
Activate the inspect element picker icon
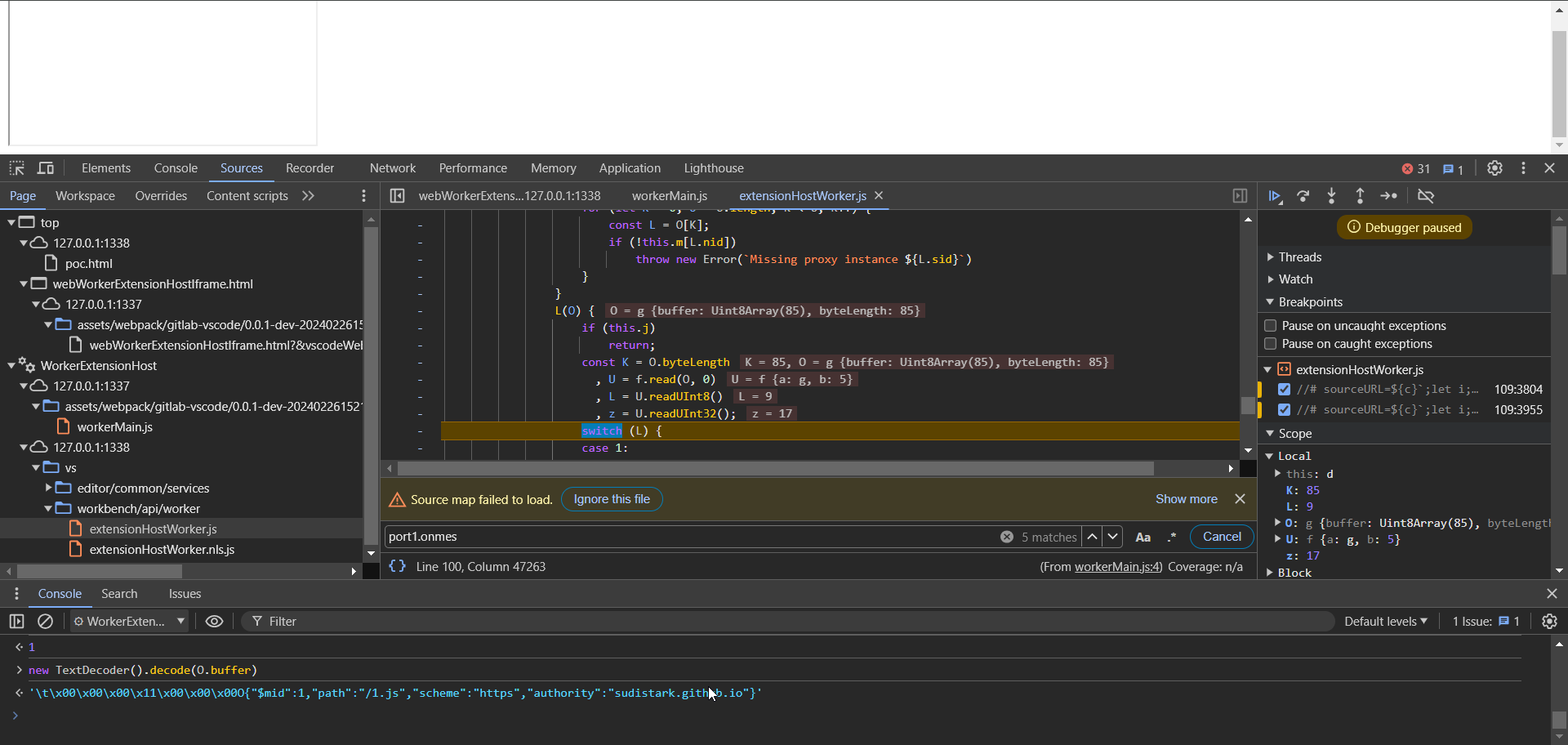click(x=16, y=168)
